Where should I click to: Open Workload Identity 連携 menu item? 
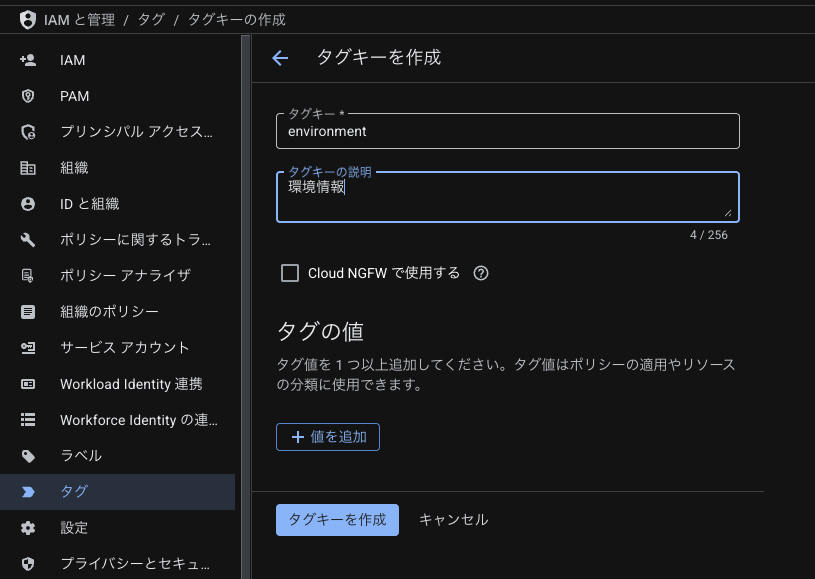(117, 384)
